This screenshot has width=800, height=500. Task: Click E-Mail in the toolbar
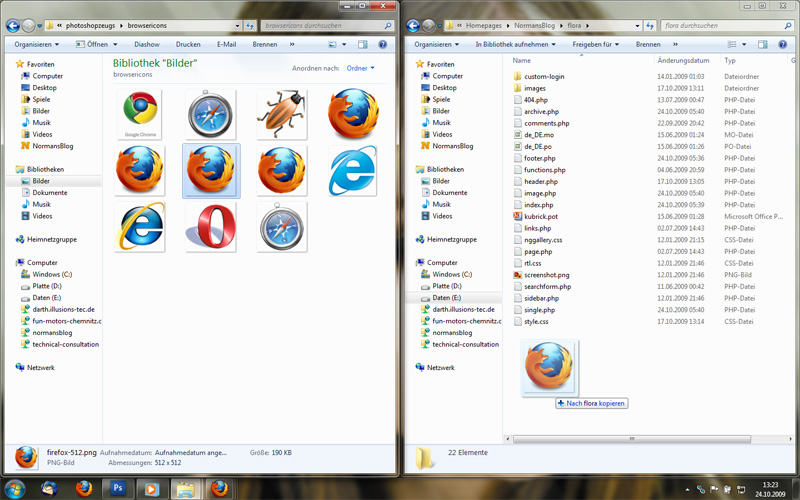coord(227,44)
